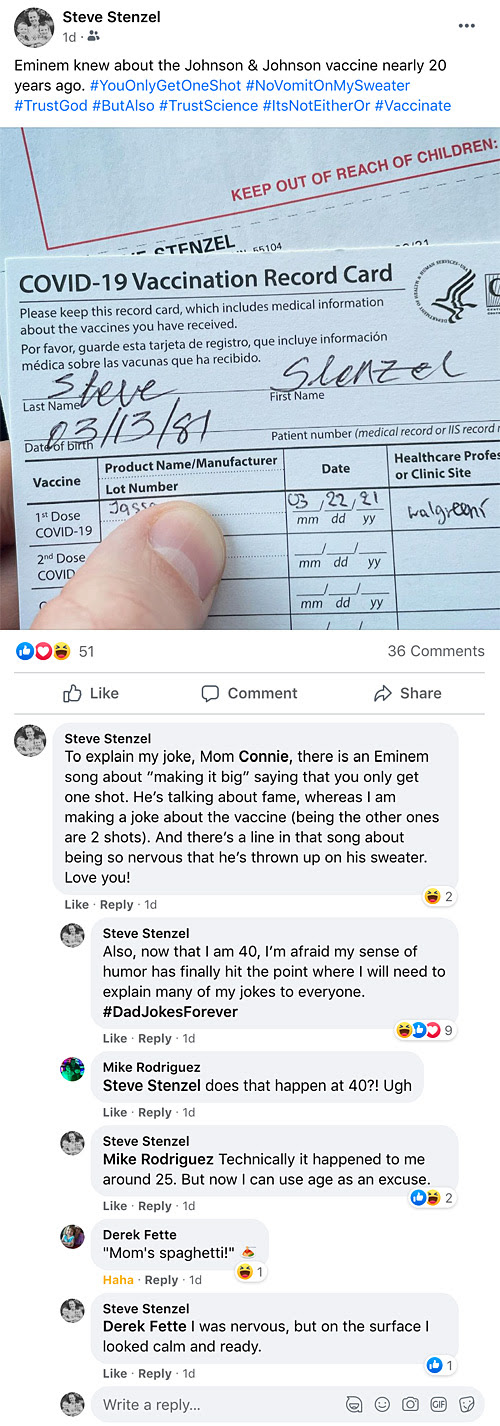500x1426 pixels.
Task: Share the post using Share button
Action: tap(407, 693)
